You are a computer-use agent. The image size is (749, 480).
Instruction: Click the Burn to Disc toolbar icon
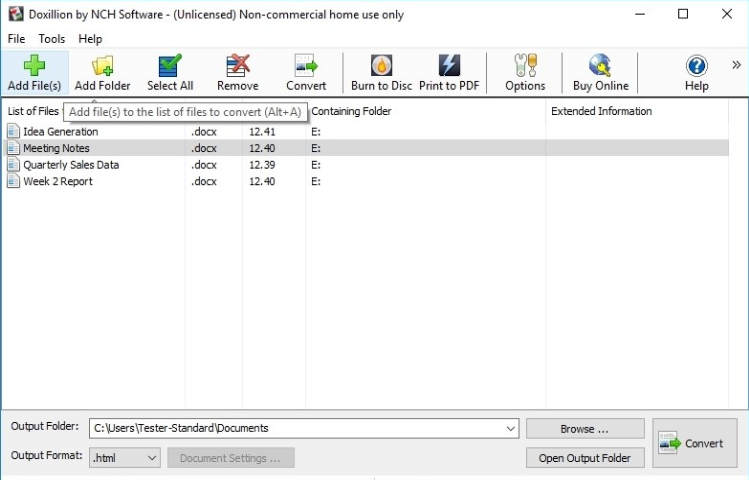tap(381, 65)
